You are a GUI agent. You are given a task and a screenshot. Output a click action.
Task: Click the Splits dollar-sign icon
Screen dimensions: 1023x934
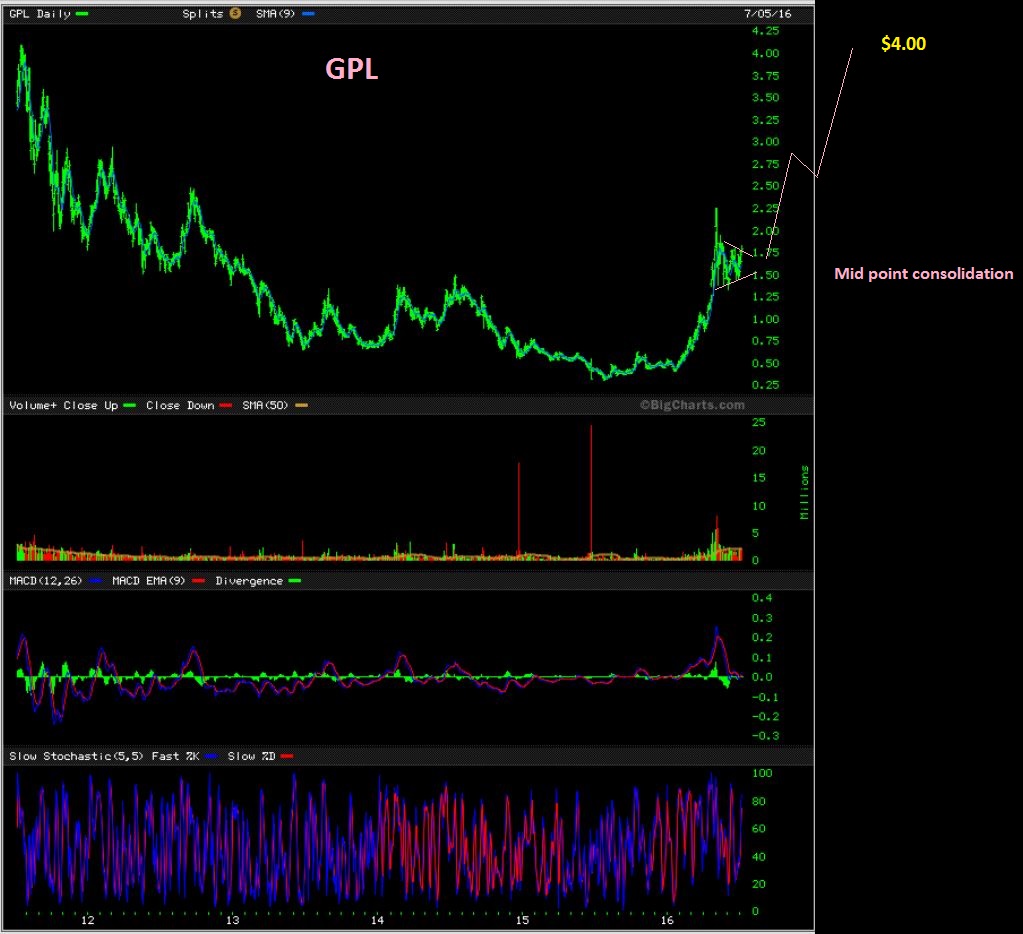point(235,14)
